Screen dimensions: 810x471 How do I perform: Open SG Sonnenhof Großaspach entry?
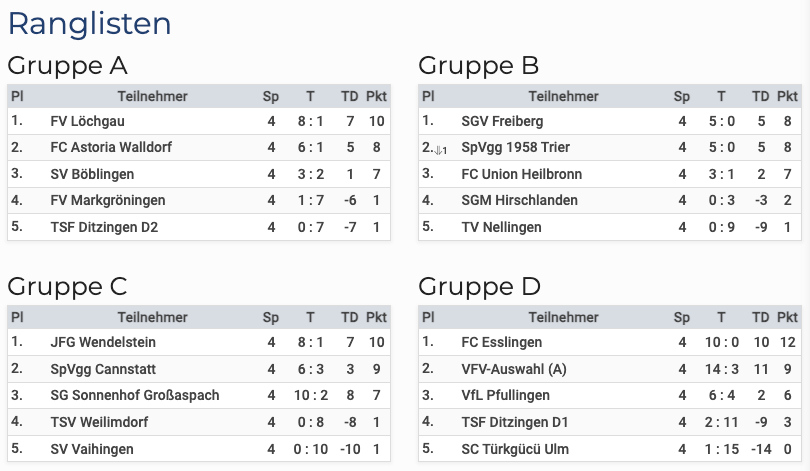[134, 395]
